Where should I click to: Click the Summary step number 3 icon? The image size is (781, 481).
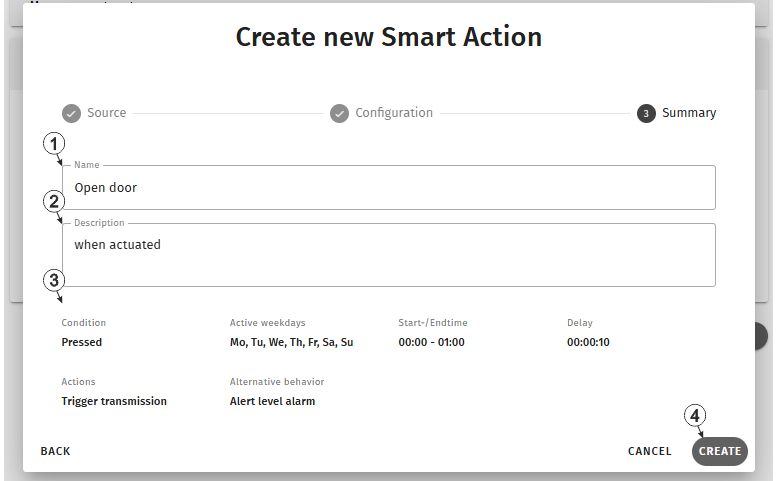coord(646,114)
